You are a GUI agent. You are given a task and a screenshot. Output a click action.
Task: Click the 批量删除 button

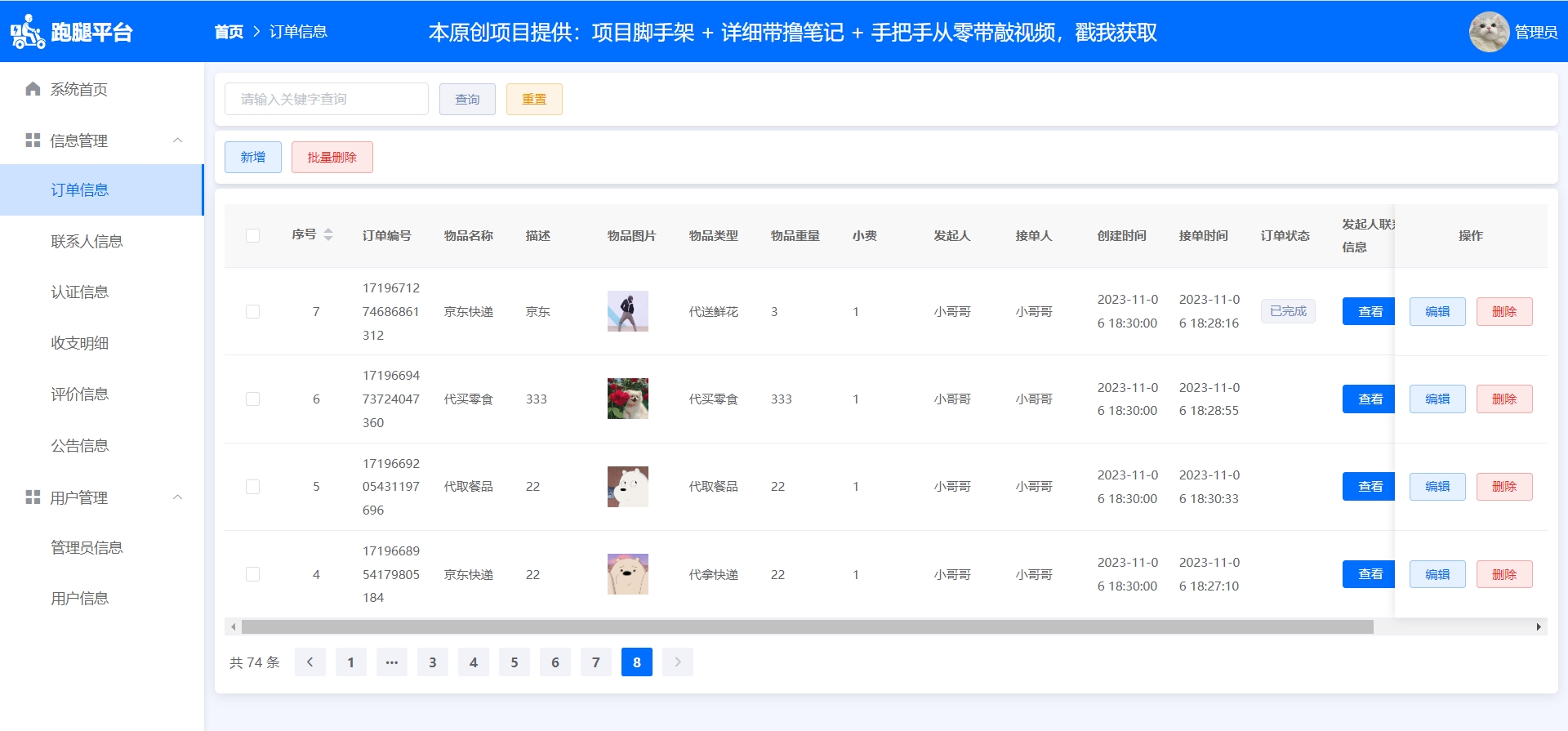coord(332,158)
